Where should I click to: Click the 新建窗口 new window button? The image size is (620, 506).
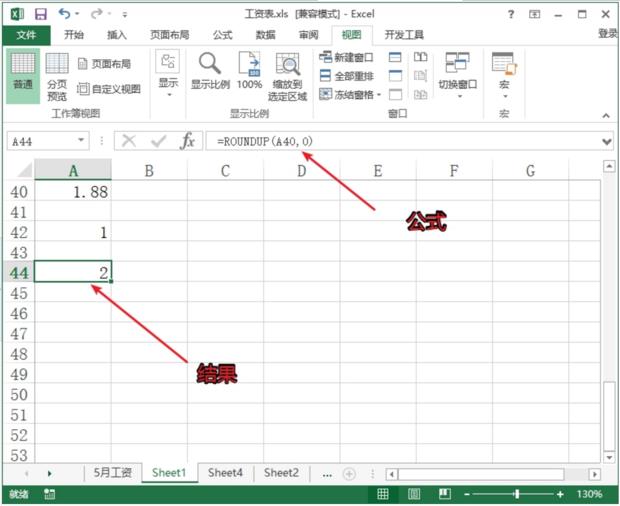click(350, 57)
